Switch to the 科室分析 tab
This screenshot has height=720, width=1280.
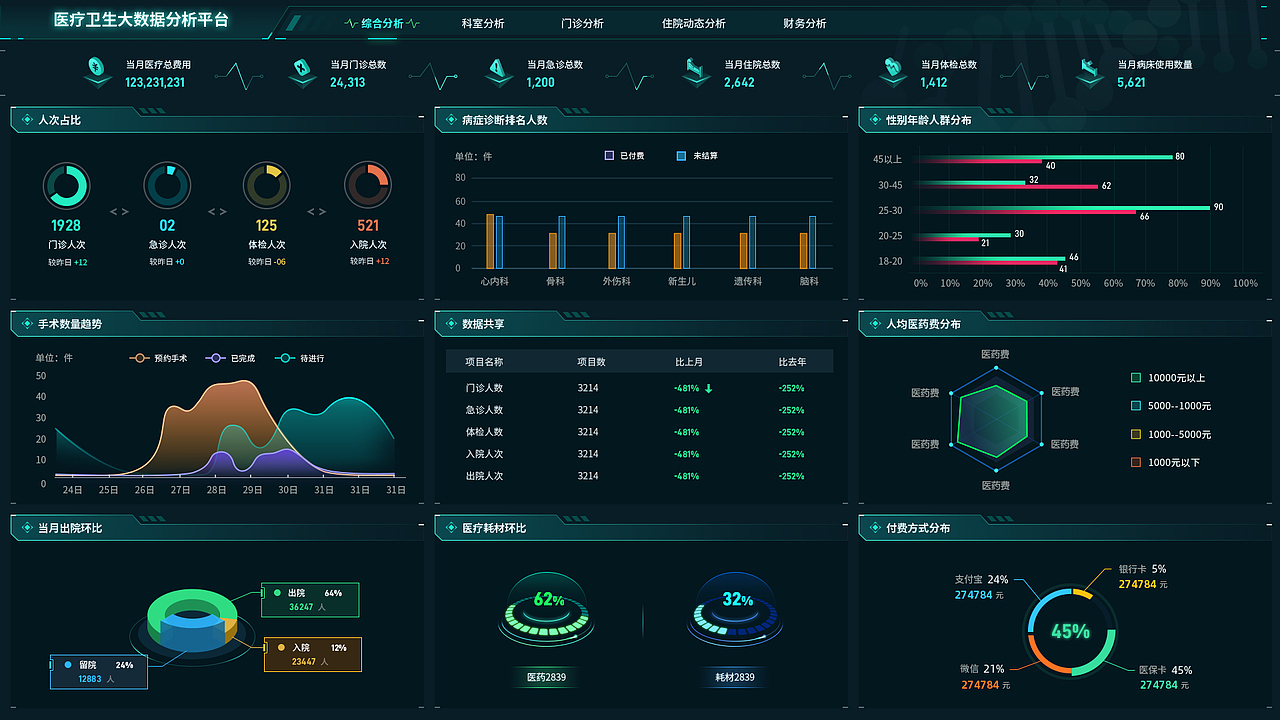click(483, 23)
